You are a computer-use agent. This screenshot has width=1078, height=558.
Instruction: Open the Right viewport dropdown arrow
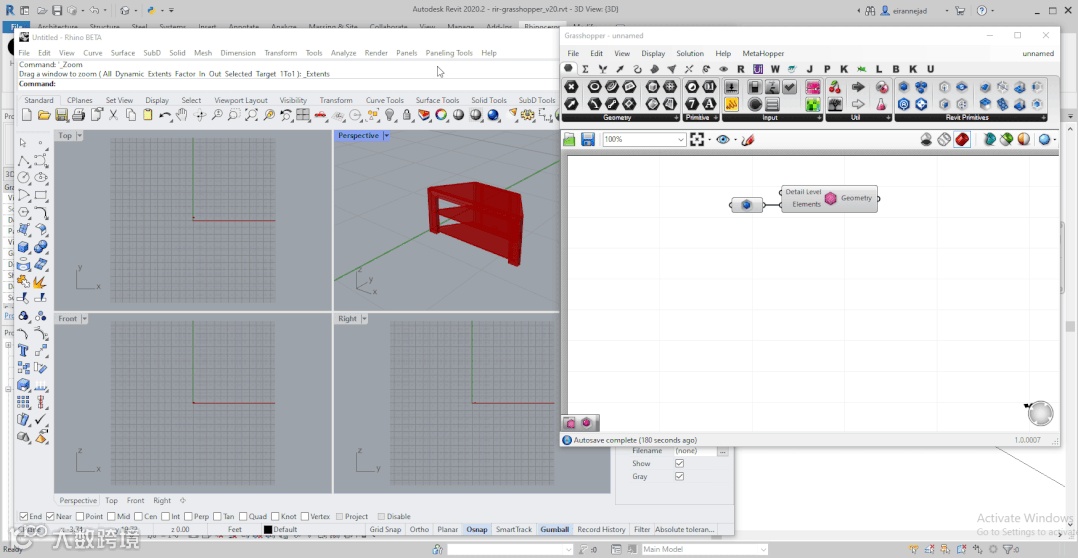click(x=364, y=319)
